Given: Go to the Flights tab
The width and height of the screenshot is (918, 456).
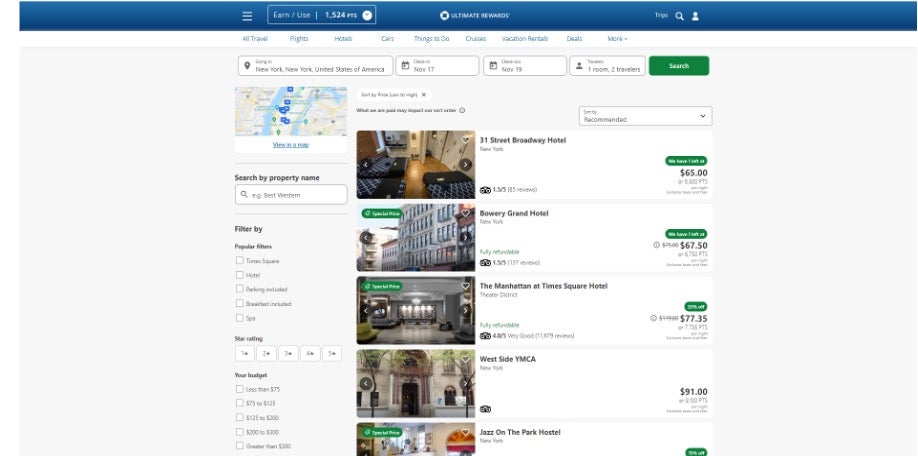Looking at the screenshot, I should [x=299, y=39].
